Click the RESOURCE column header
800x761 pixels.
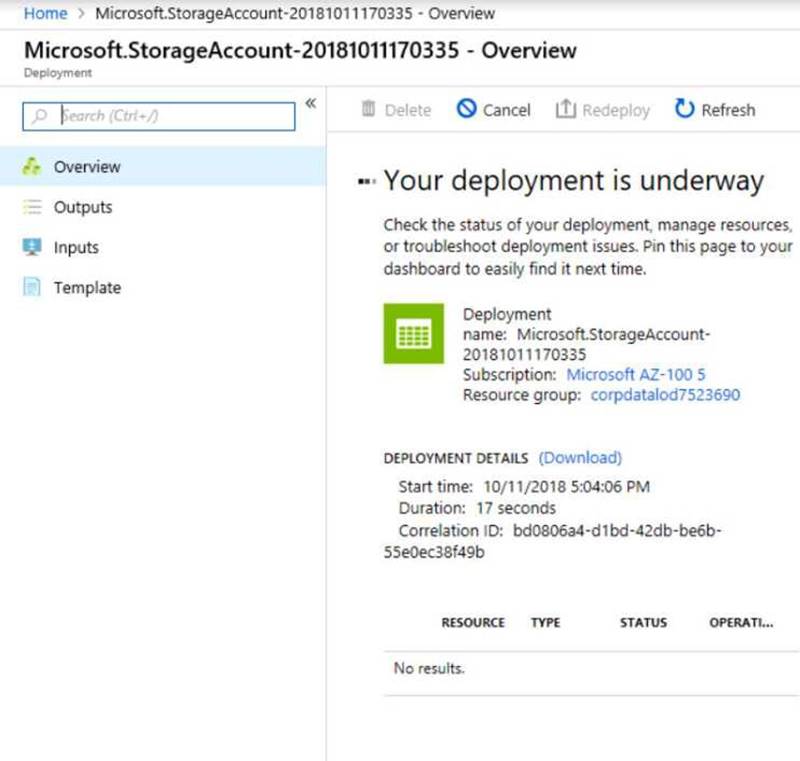473,622
